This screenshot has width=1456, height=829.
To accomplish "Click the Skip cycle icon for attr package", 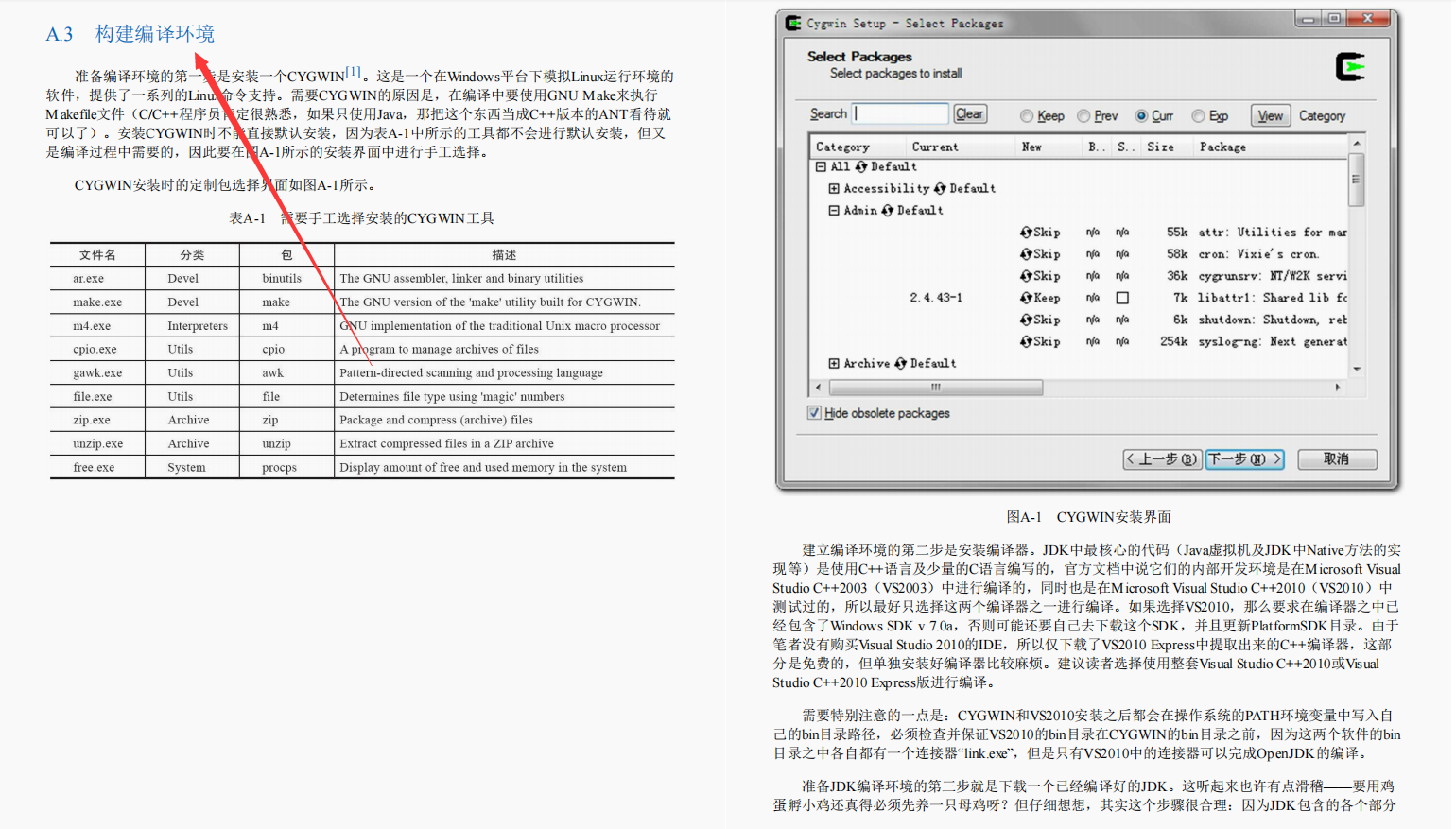I will coord(1026,232).
